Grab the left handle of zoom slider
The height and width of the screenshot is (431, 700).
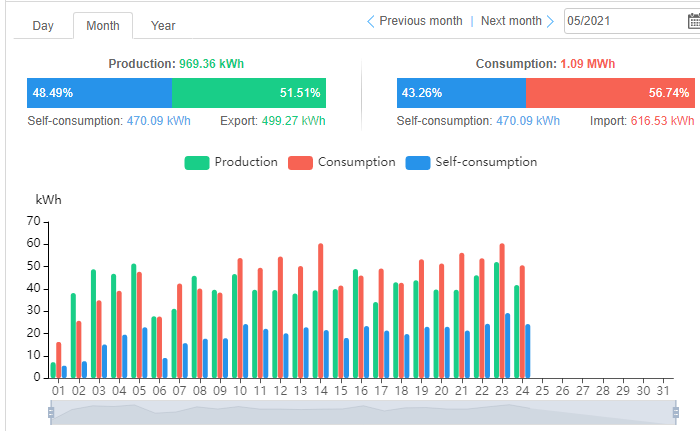(x=51, y=412)
